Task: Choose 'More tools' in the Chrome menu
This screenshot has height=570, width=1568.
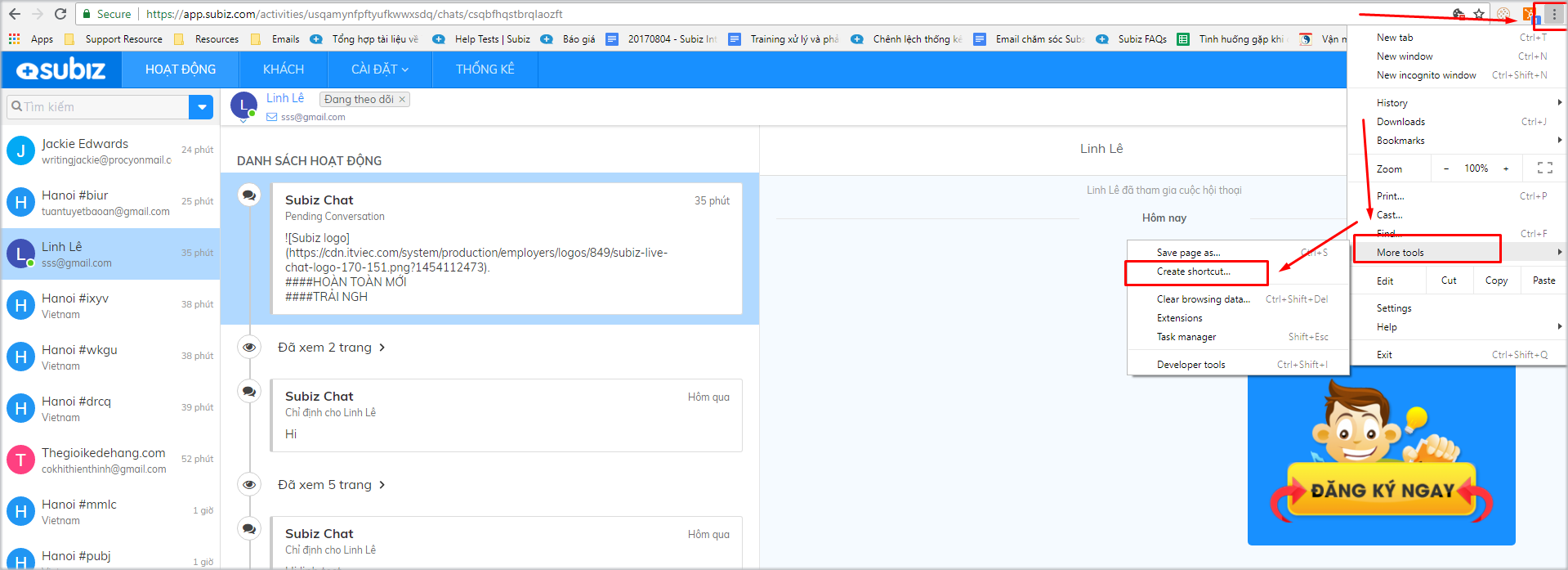Action: click(x=1400, y=253)
